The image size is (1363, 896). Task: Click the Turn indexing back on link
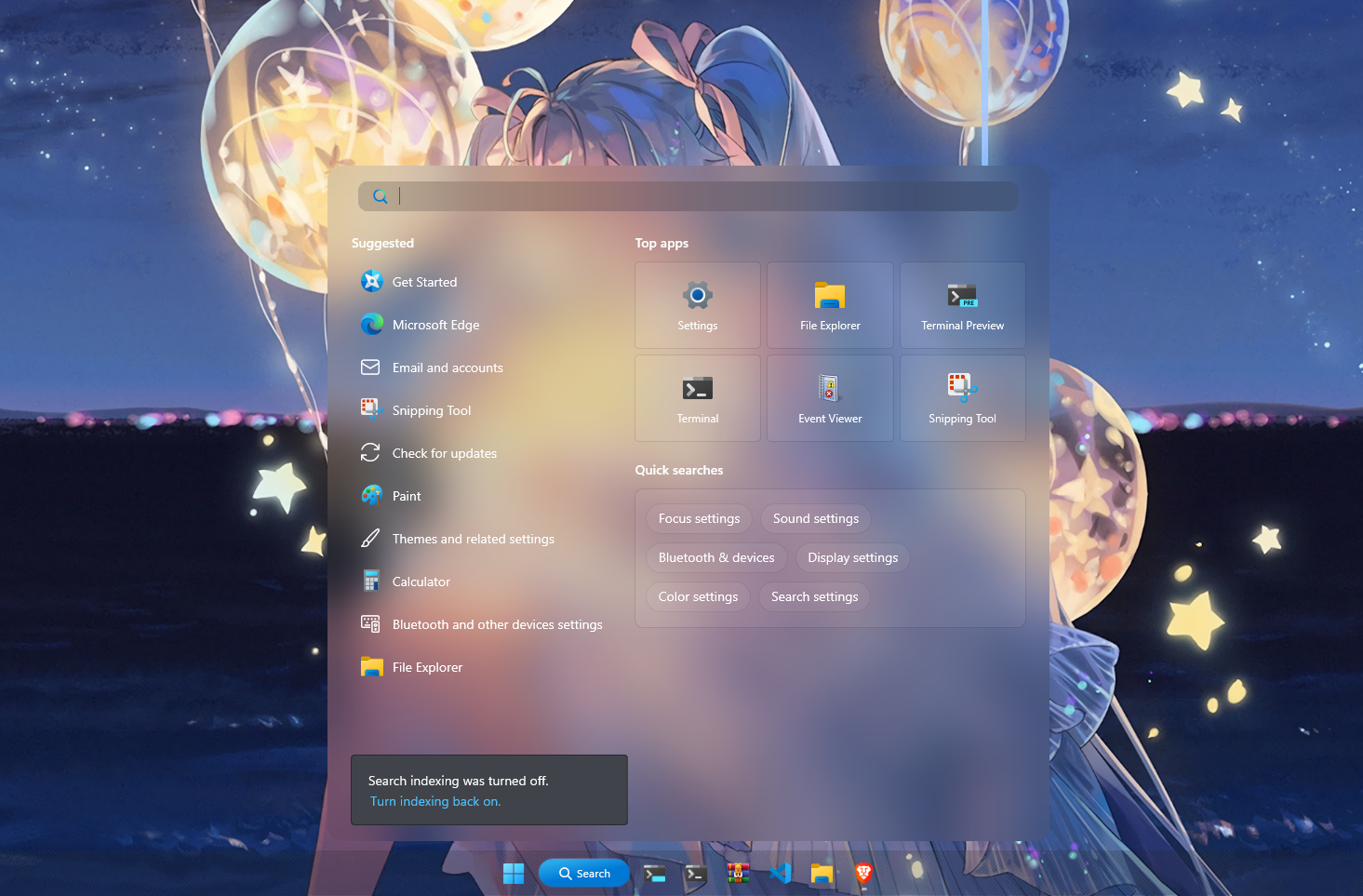[x=435, y=801]
